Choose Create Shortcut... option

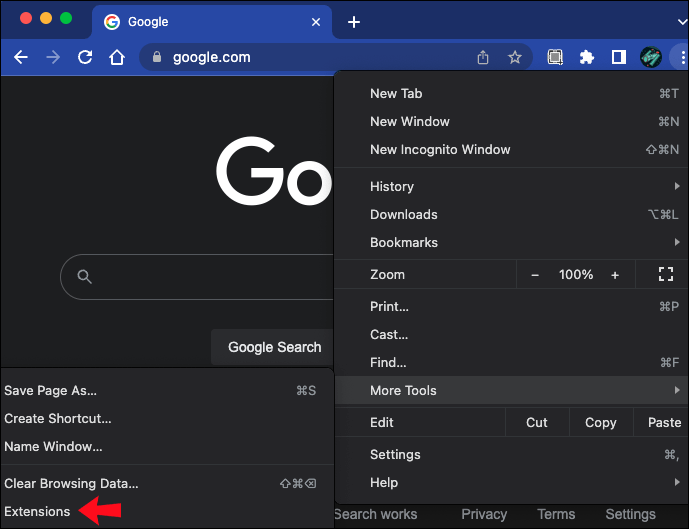coord(167,419)
